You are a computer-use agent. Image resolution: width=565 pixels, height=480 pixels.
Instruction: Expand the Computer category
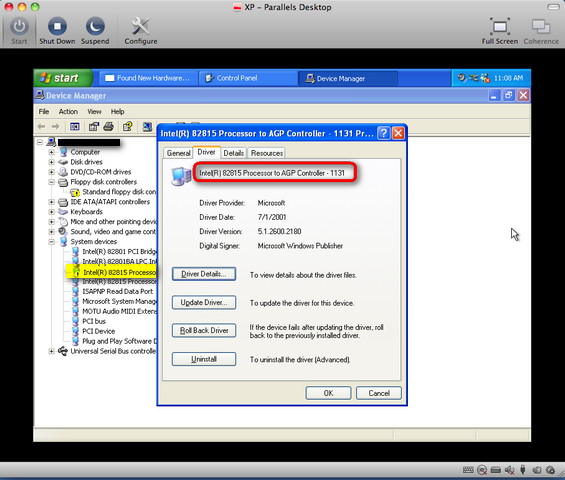(52, 152)
